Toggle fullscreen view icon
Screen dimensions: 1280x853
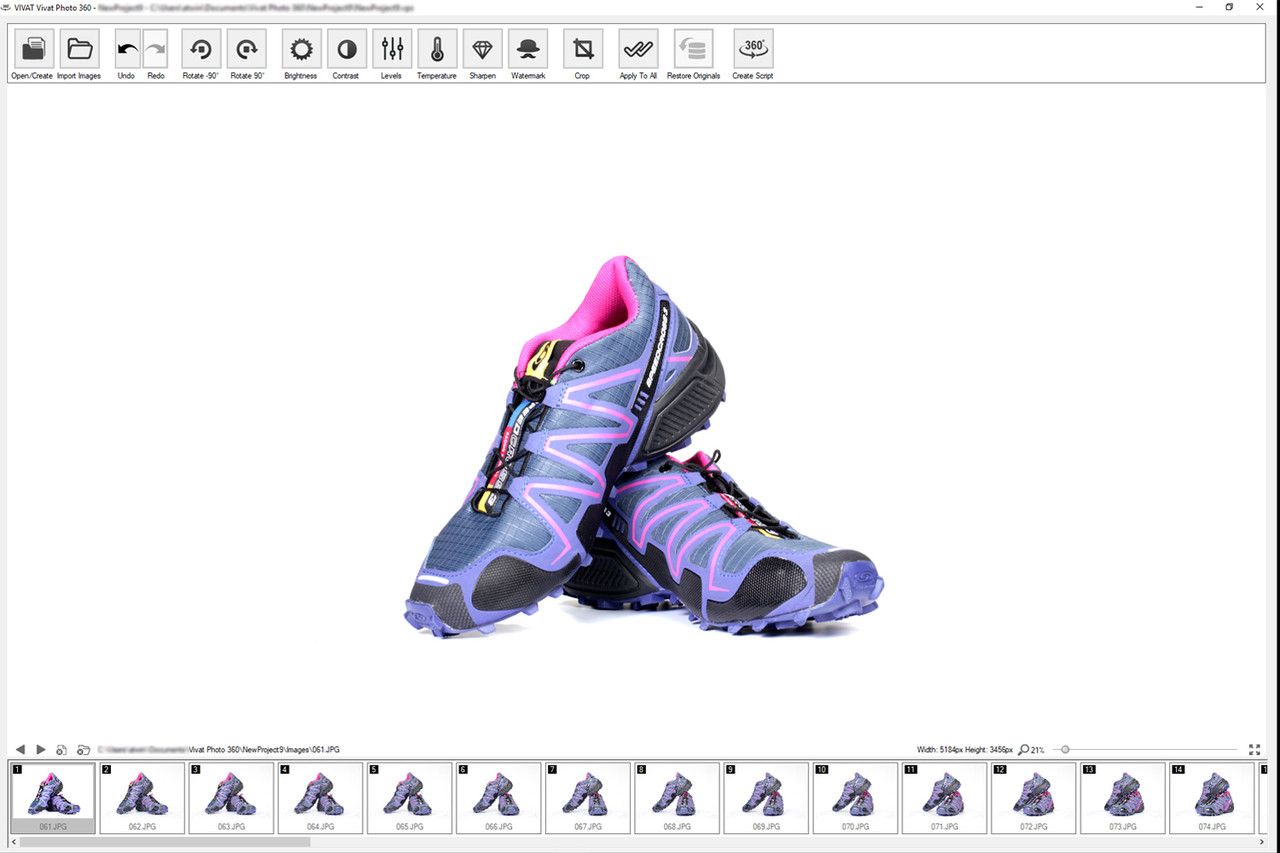tap(1255, 749)
